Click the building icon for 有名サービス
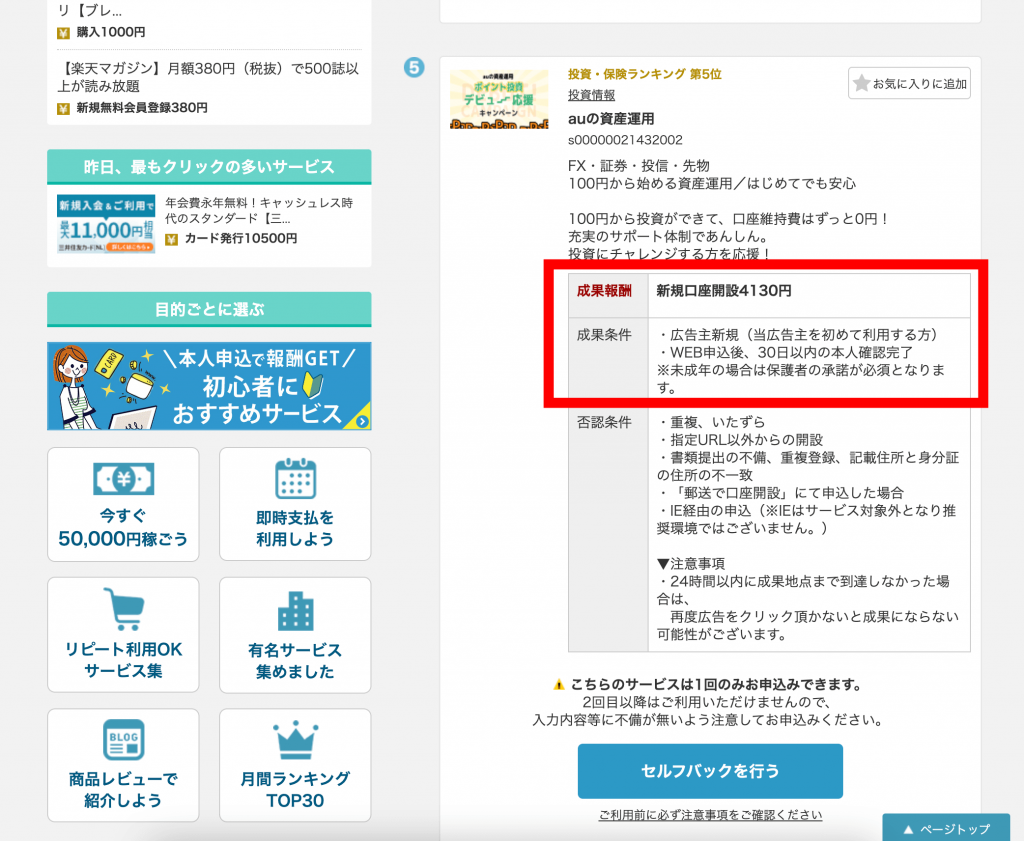Image resolution: width=1024 pixels, height=841 pixels. 294,611
